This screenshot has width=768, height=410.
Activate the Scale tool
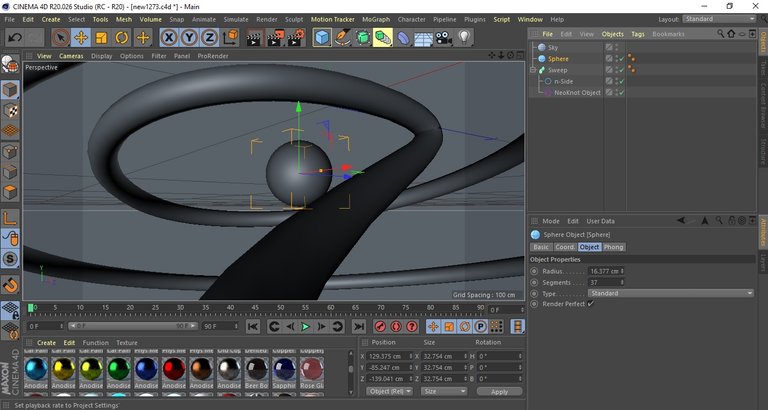tap(101, 38)
